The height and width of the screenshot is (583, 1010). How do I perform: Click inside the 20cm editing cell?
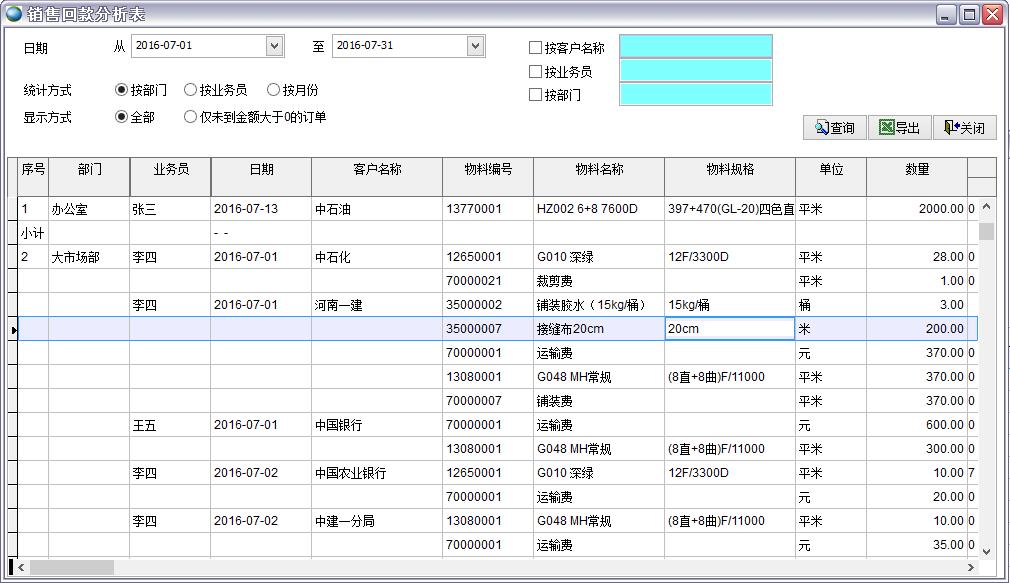click(729, 329)
